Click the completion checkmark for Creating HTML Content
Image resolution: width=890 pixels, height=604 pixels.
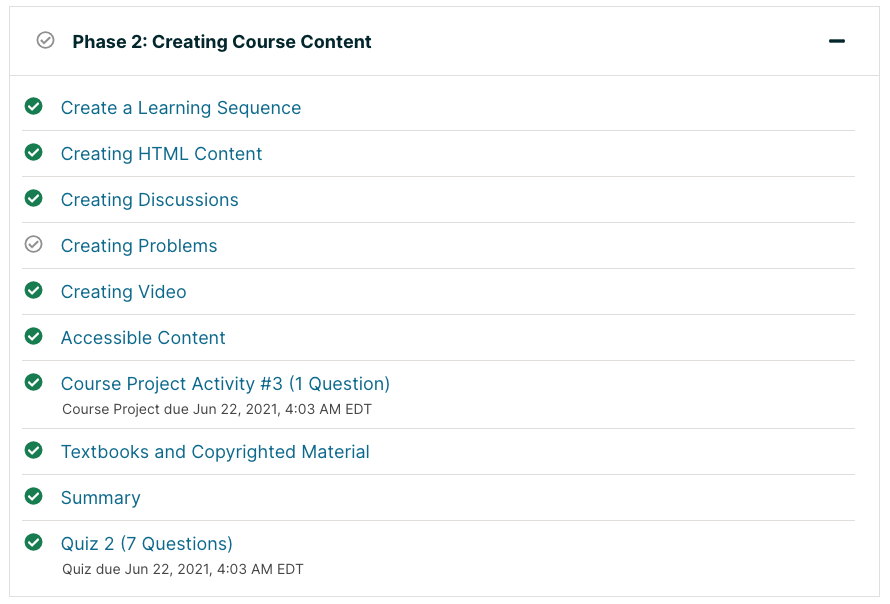pos(33,152)
